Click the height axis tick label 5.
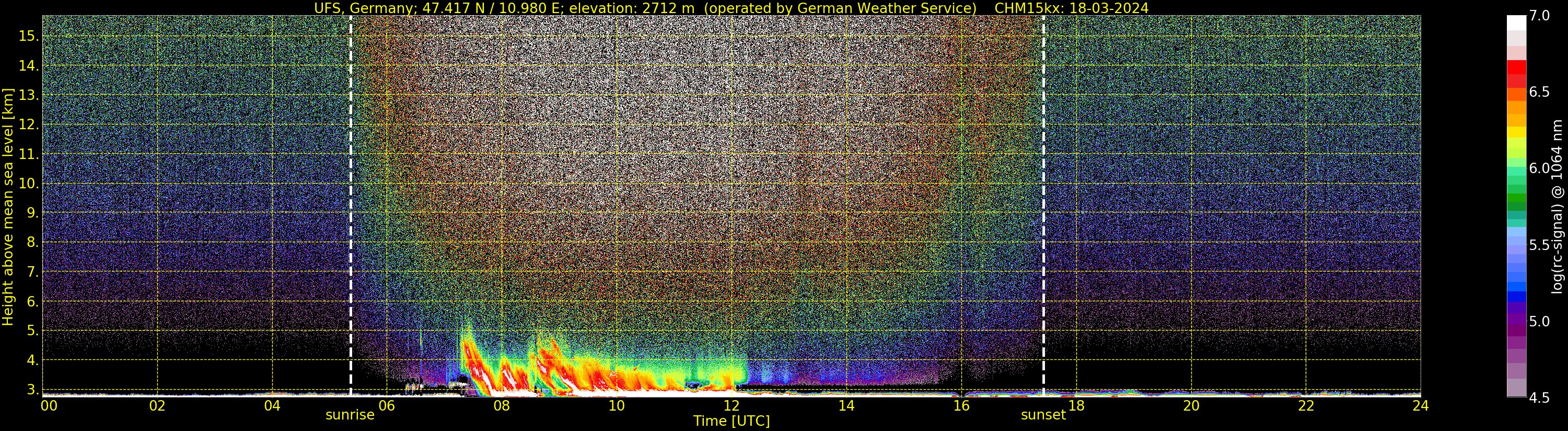Image resolution: width=1568 pixels, height=431 pixels. click(x=33, y=331)
